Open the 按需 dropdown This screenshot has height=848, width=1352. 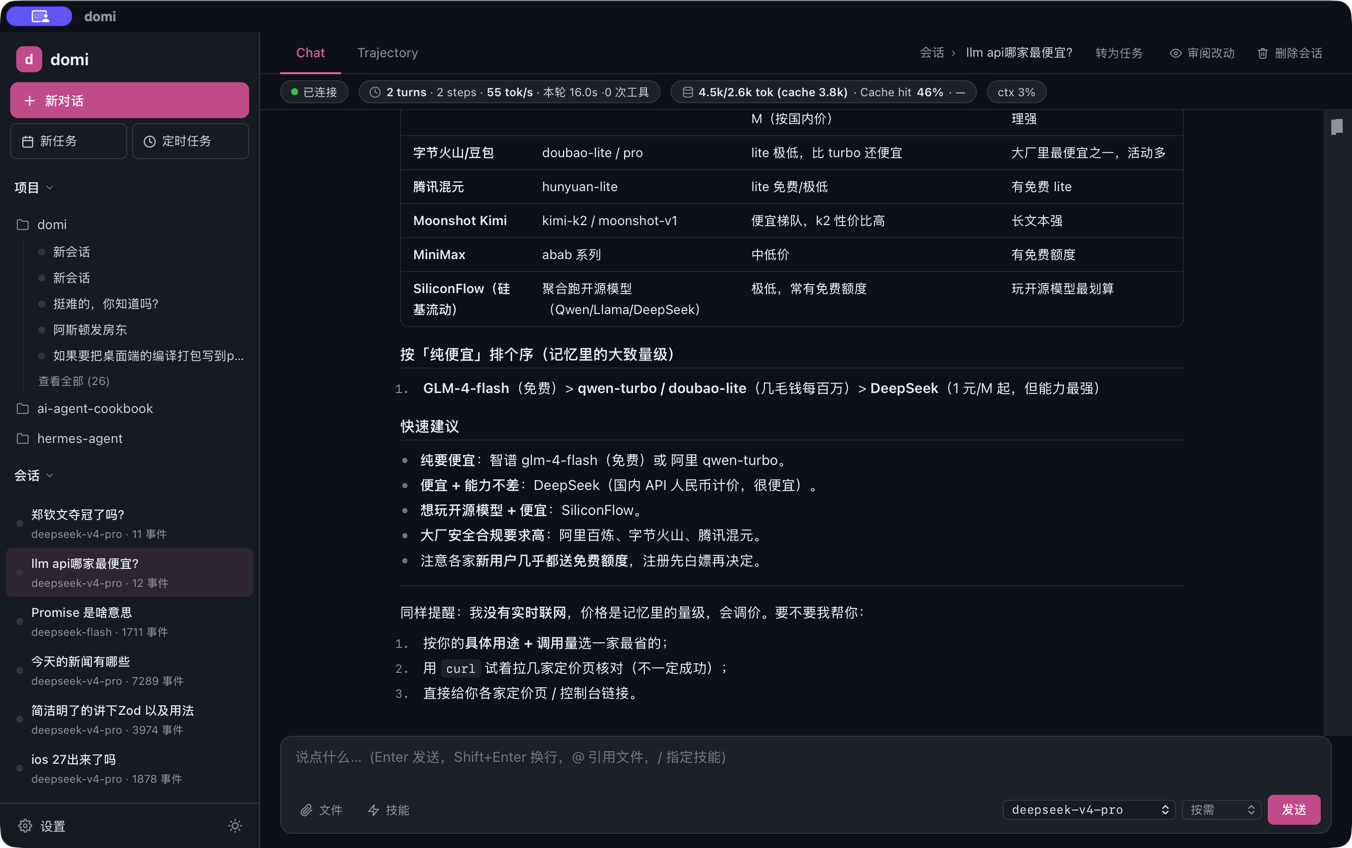(1221, 810)
